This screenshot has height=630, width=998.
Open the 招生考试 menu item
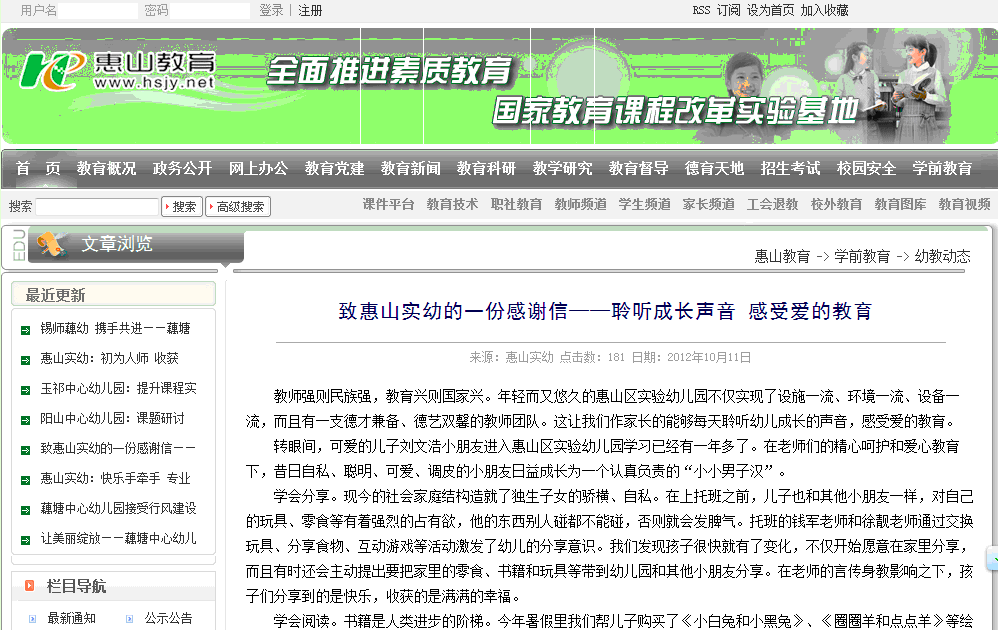coord(790,169)
